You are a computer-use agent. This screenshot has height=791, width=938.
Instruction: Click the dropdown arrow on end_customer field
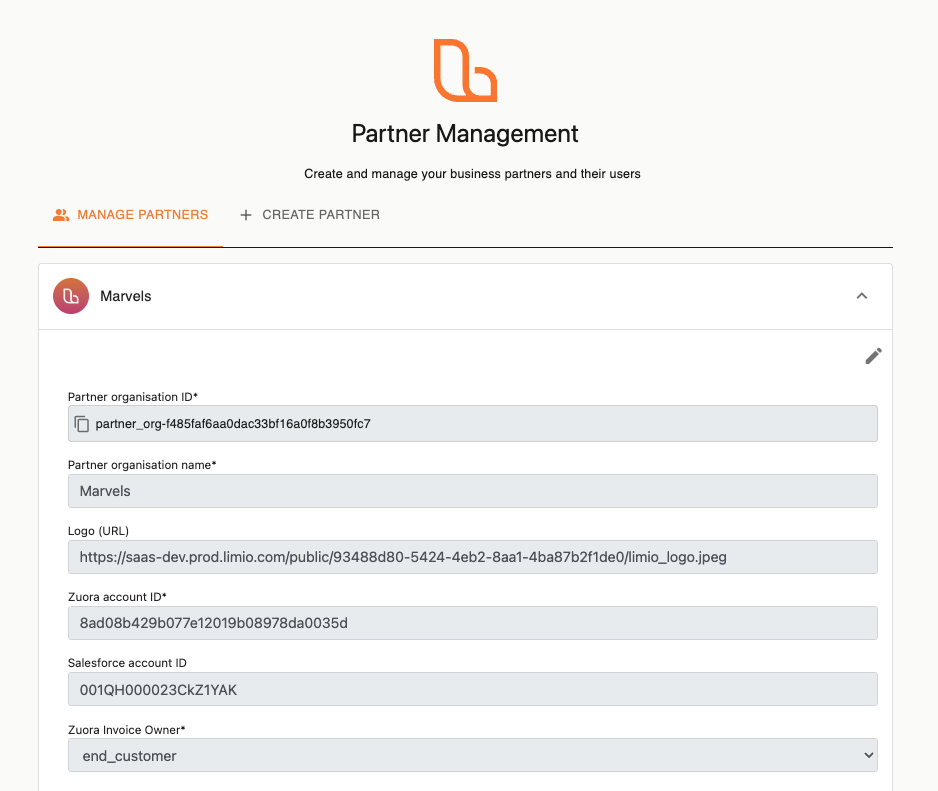pos(869,755)
